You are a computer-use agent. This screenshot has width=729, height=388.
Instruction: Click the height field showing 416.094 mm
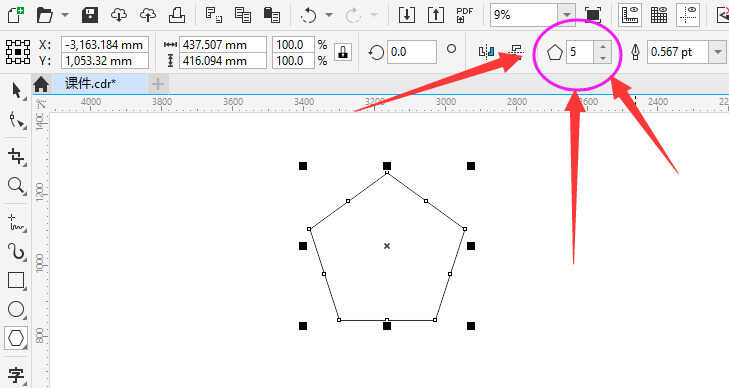point(223,61)
